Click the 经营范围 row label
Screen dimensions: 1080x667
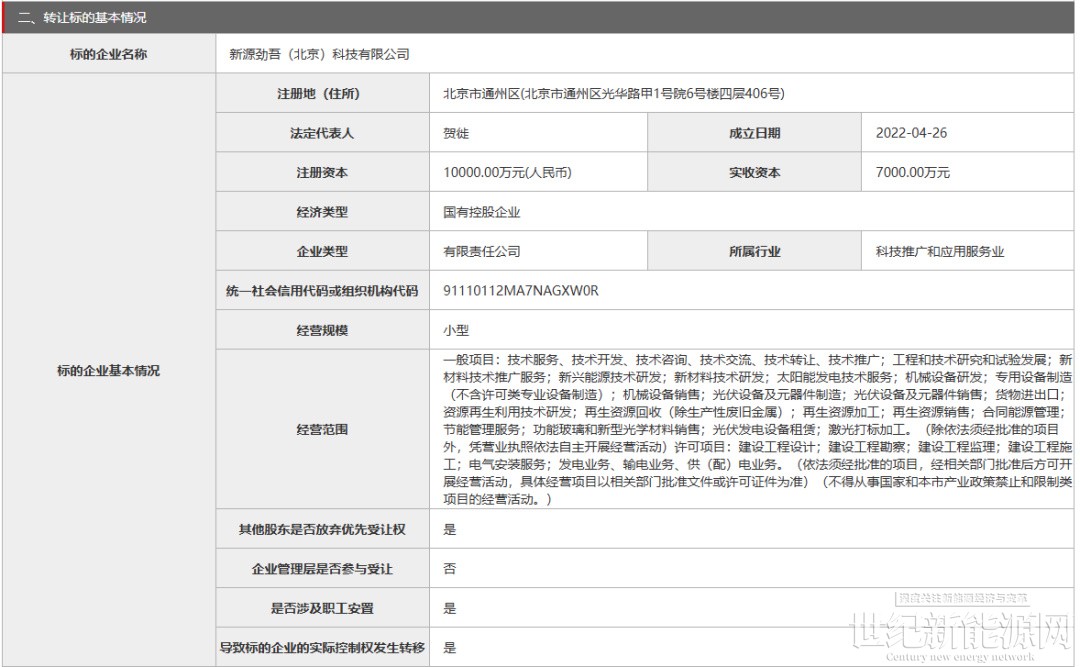pyautogui.click(x=322, y=429)
